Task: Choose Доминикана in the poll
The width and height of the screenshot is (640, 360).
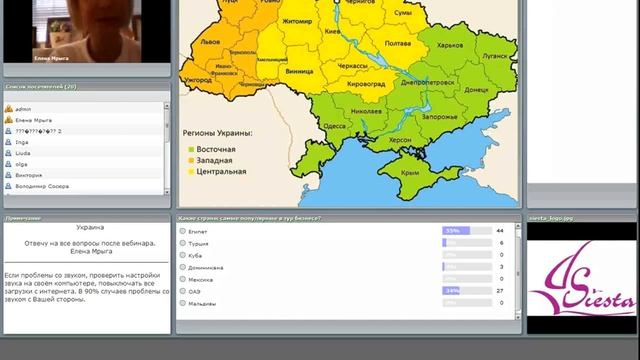Action: [182, 267]
